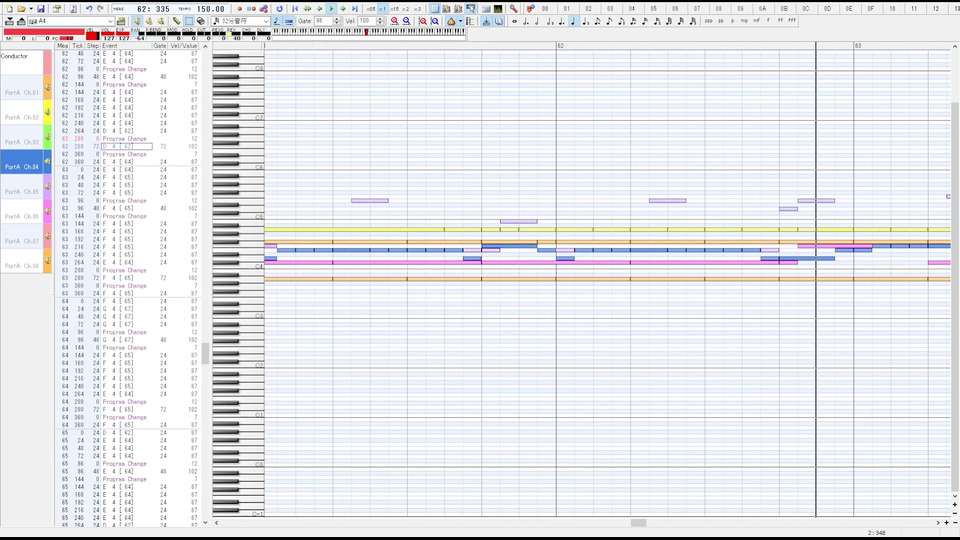Select the whole note length icon
Screen dimensions: 960x540
514,21
